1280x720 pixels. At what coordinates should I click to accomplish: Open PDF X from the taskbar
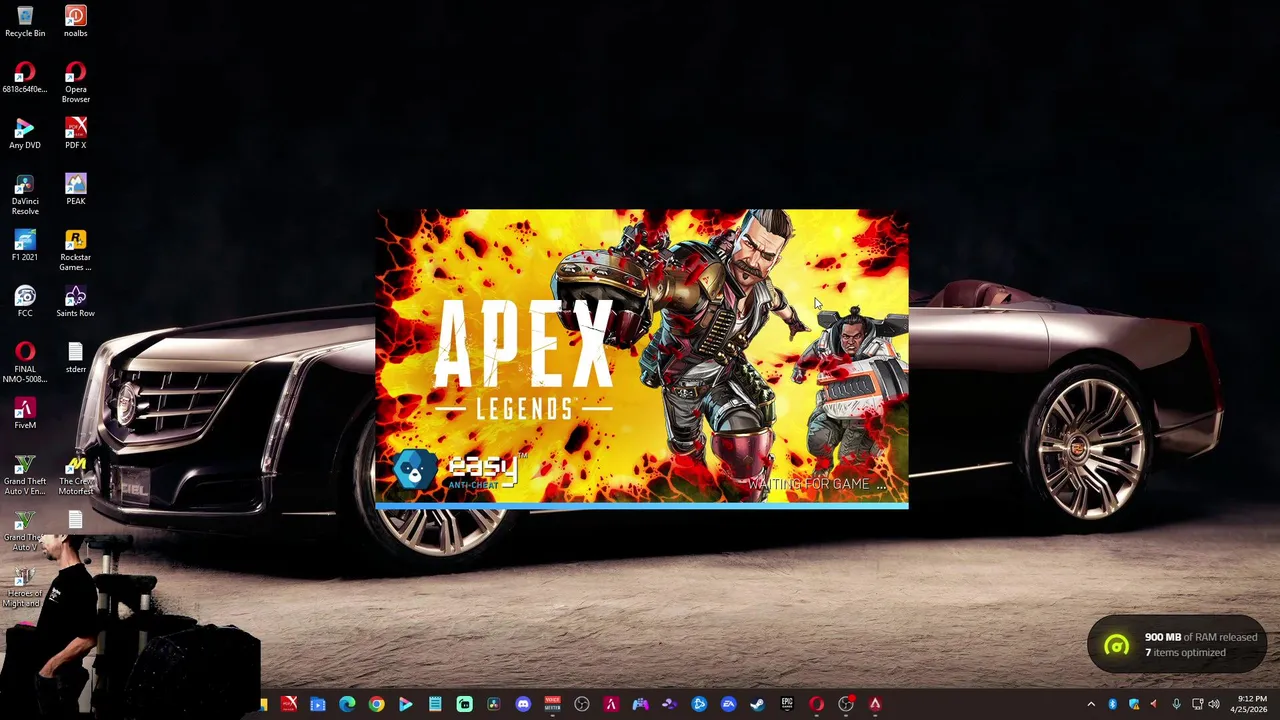[289, 704]
